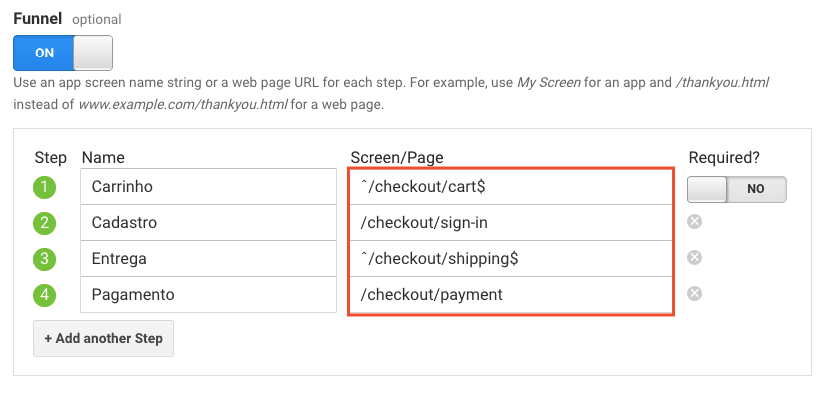Click the Name column header

pos(103,157)
